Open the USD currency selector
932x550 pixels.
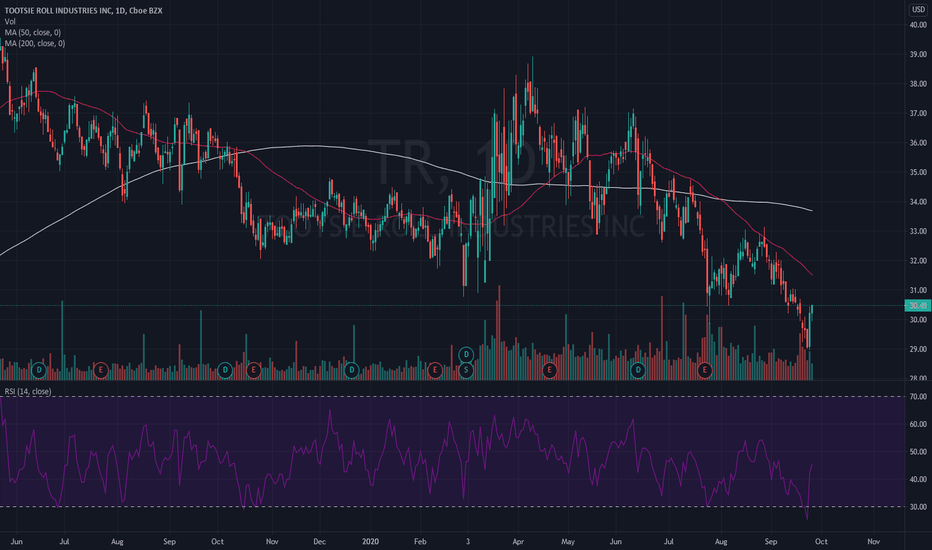[918, 10]
